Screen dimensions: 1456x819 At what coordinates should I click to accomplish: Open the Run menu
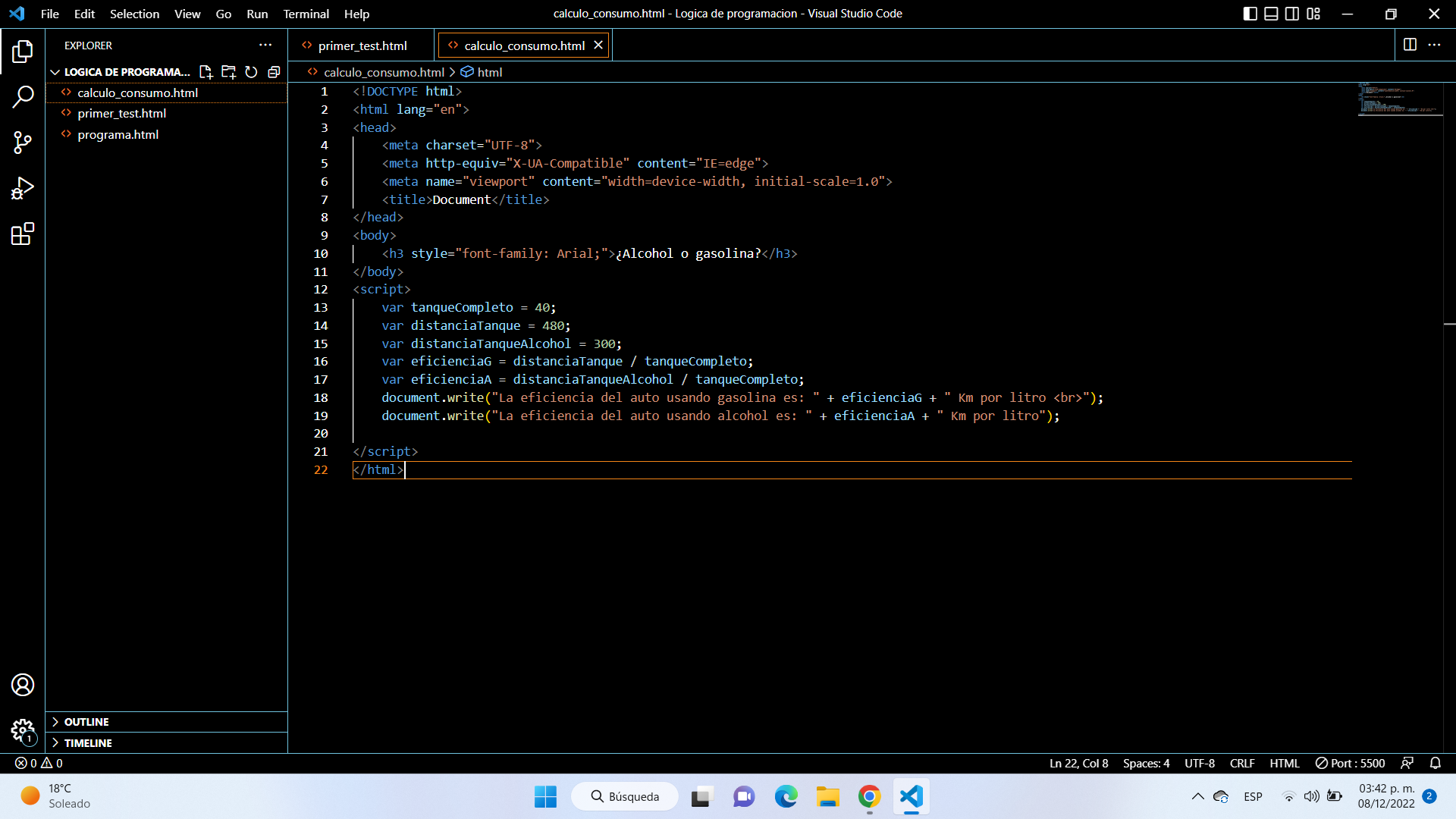[257, 14]
